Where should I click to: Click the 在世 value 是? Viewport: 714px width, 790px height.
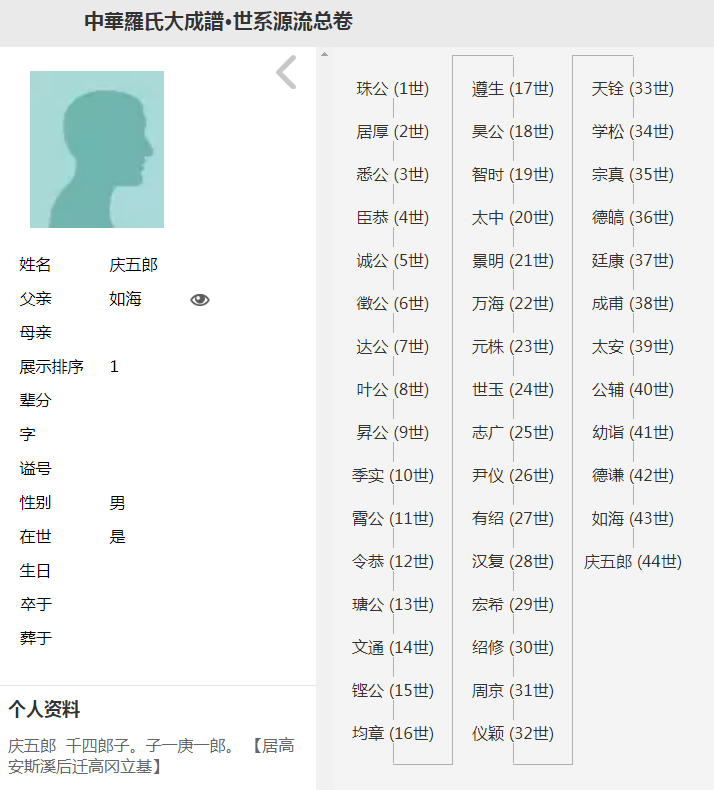click(x=117, y=537)
